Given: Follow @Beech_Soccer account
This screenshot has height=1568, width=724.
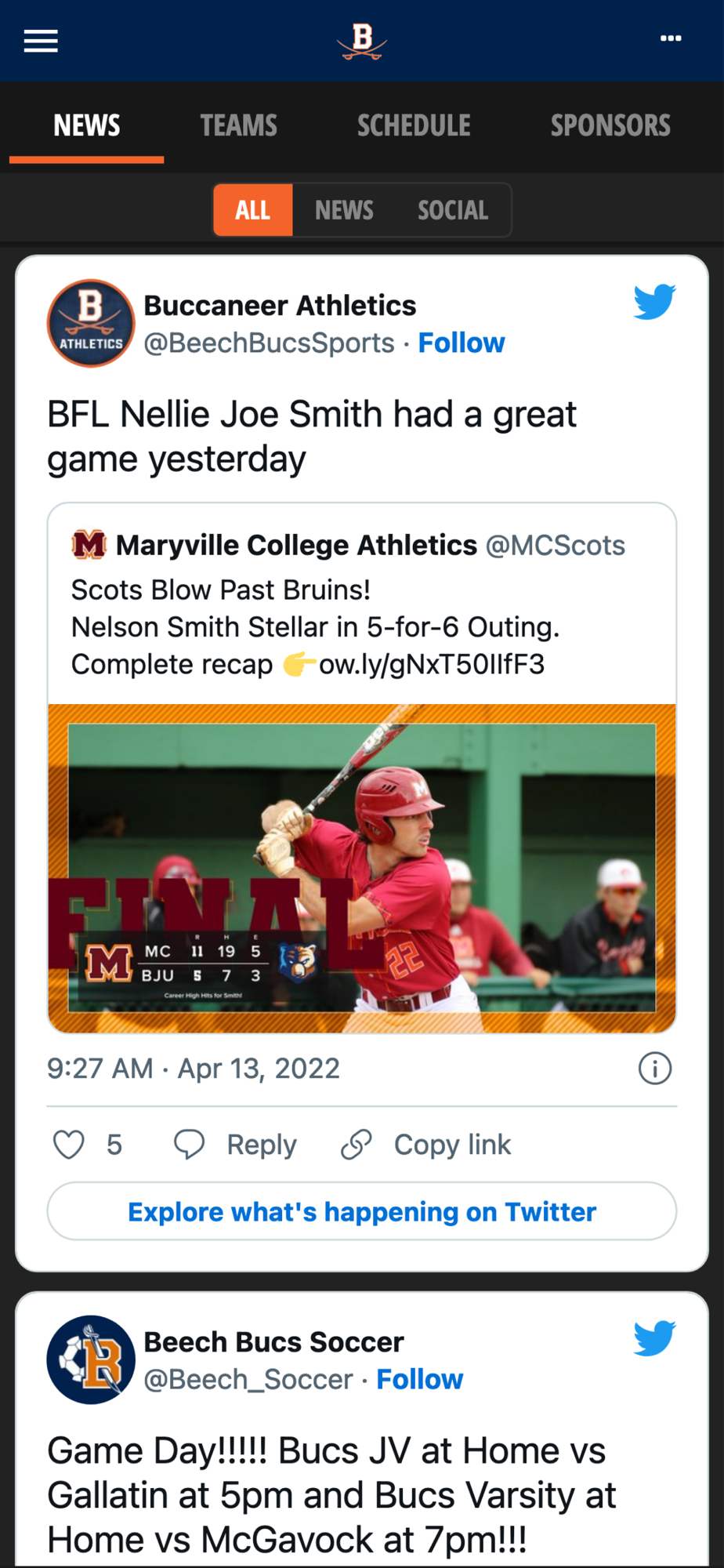Looking at the screenshot, I should tap(420, 1380).
